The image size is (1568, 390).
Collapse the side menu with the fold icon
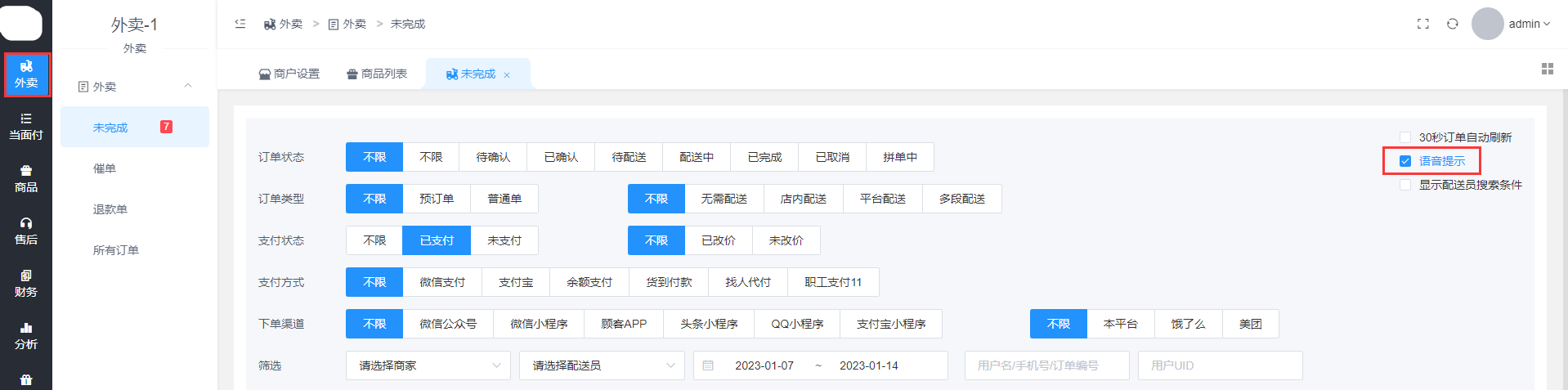[240, 24]
